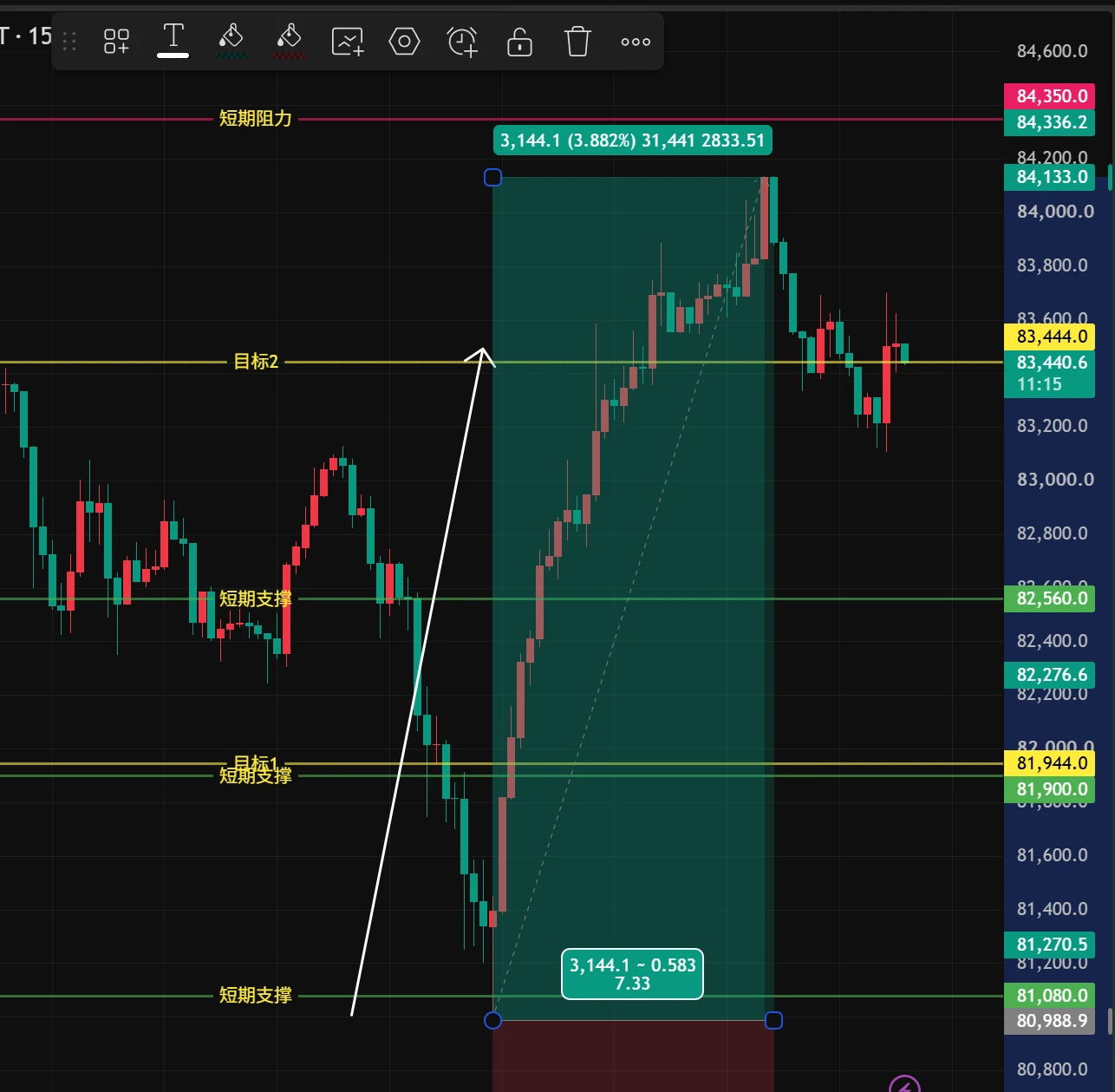Delete the drawing with the trash icon
The image size is (1115, 1092).
coord(577,41)
